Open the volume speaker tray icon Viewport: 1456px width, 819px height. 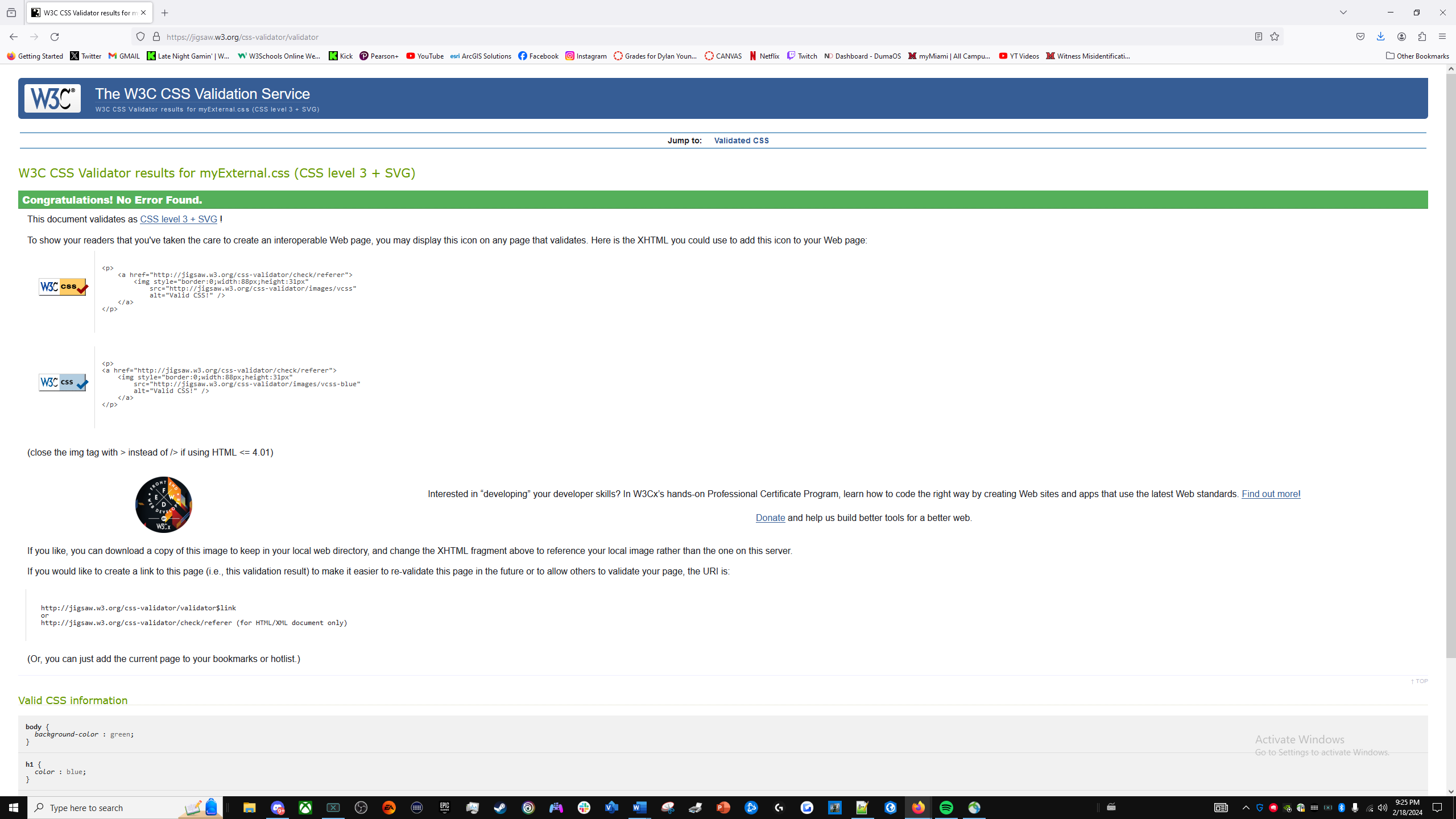[1383, 808]
